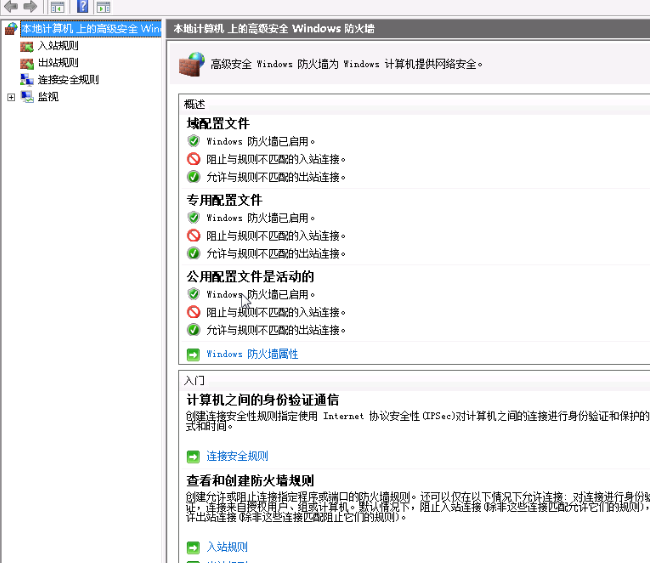Click the Back arrow in toolbar
The width and height of the screenshot is (650, 563).
click(x=11, y=6)
